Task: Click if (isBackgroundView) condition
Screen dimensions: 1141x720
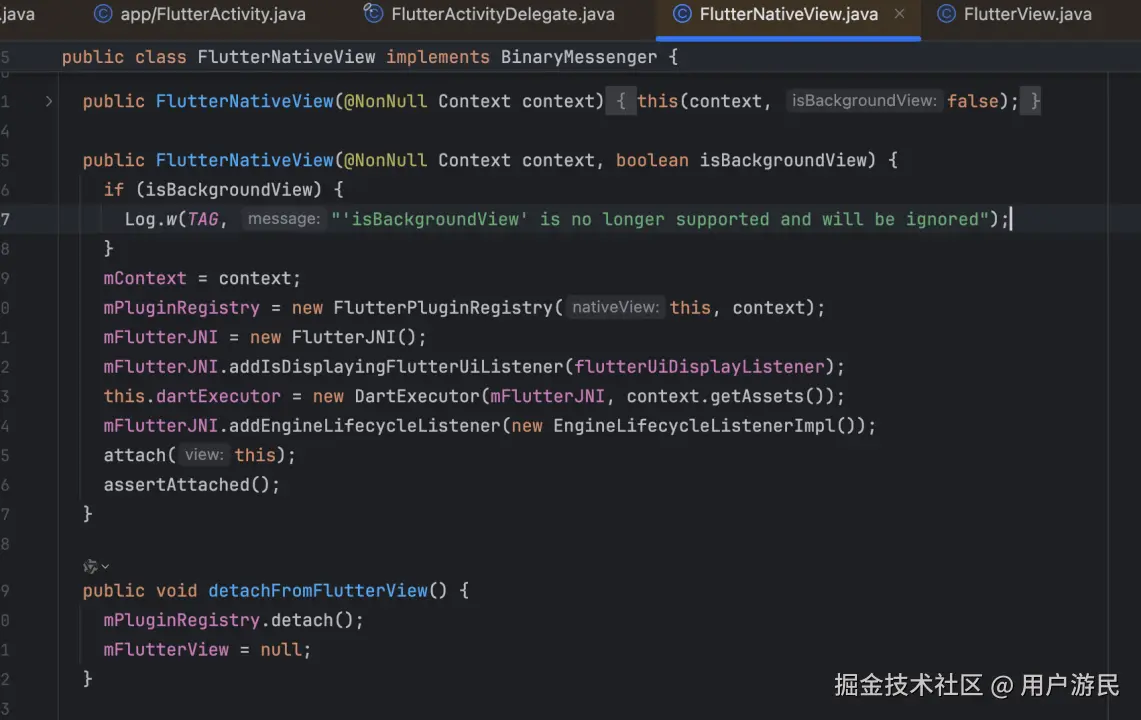Action: (x=212, y=189)
